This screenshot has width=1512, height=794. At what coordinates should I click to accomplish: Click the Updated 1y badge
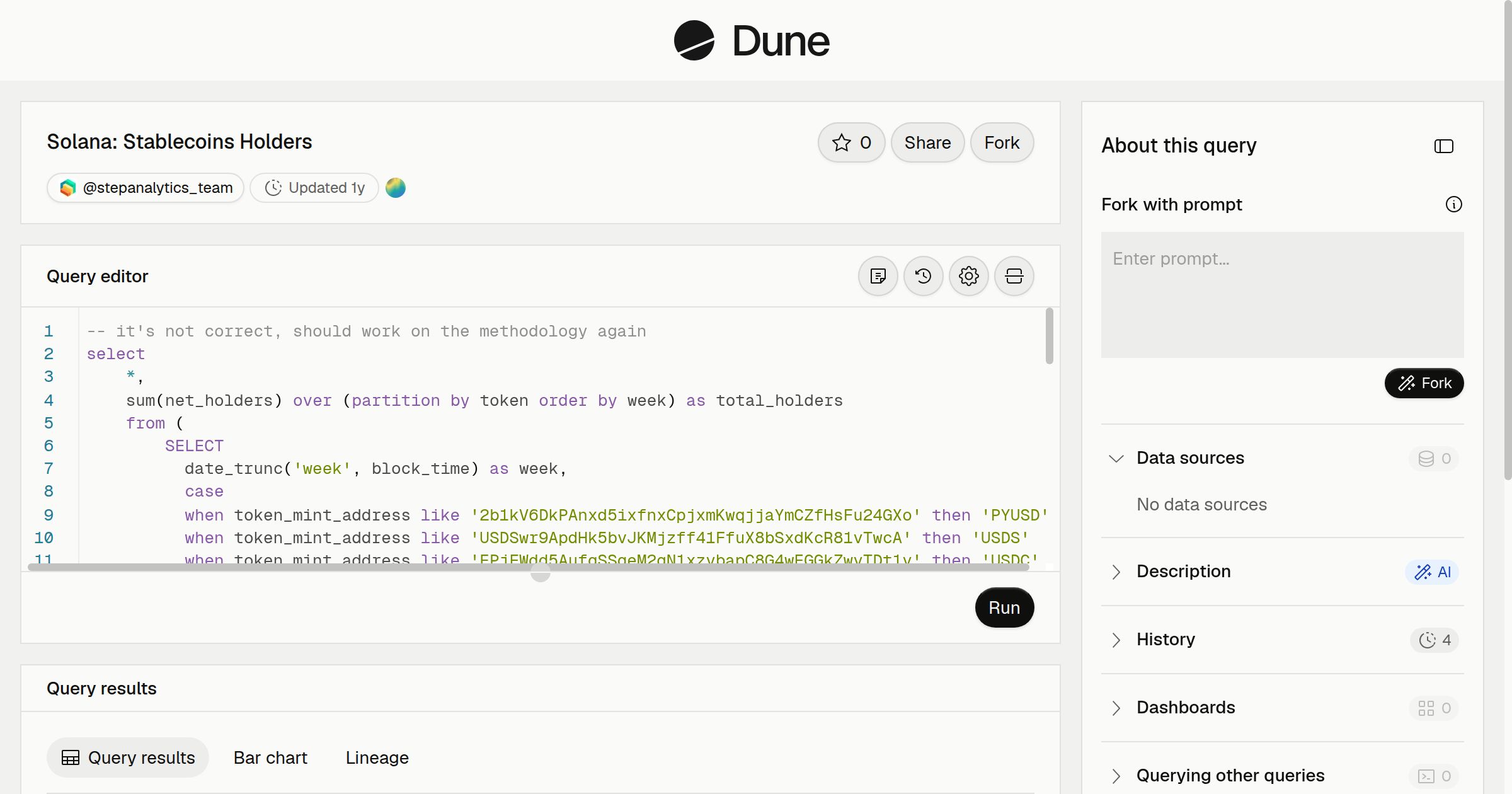(314, 188)
